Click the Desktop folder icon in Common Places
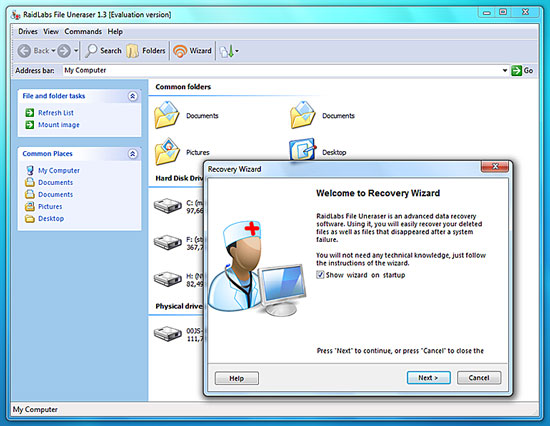550x426 pixels. coord(30,219)
